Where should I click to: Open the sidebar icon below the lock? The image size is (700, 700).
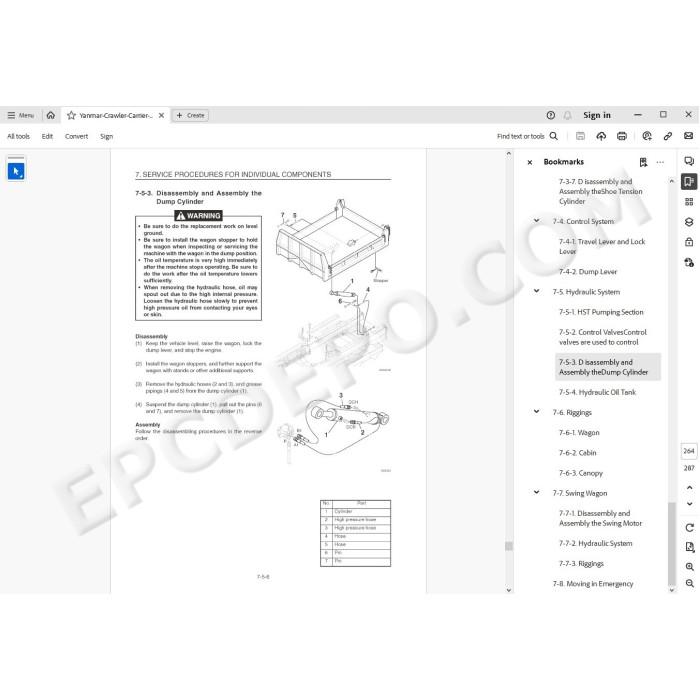click(689, 262)
